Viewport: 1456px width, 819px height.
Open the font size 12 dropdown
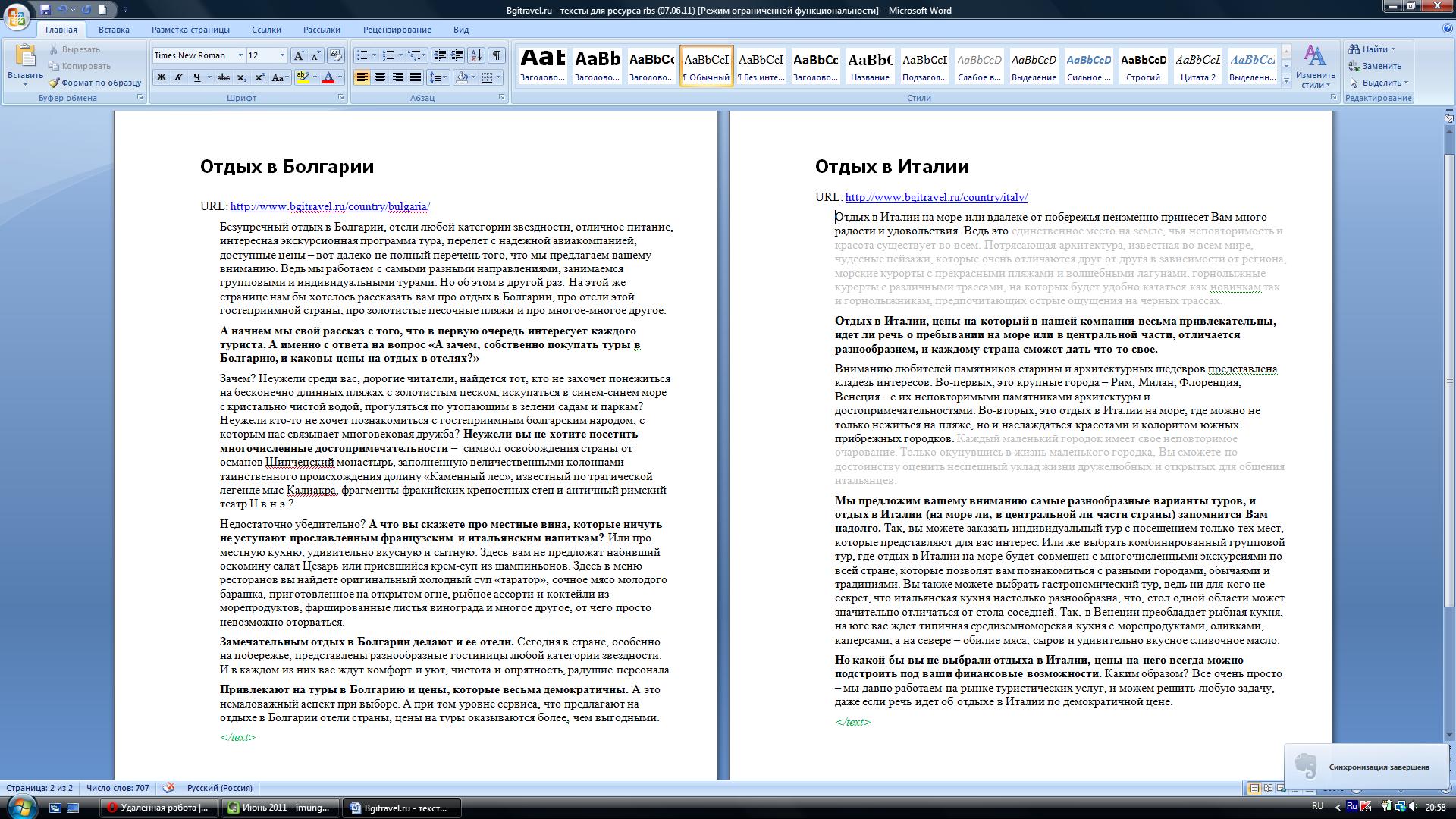click(282, 55)
